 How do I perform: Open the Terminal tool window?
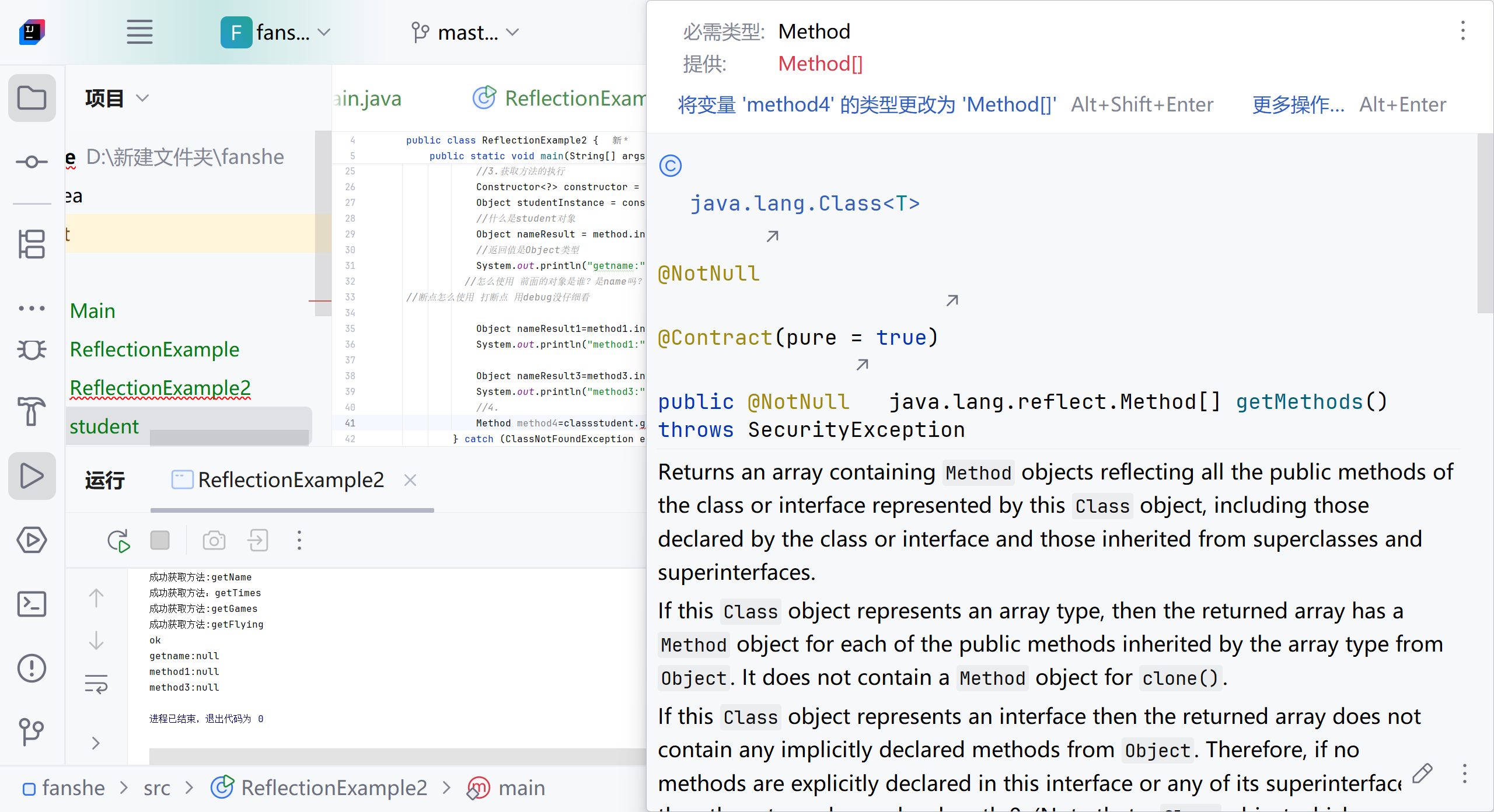coord(32,604)
